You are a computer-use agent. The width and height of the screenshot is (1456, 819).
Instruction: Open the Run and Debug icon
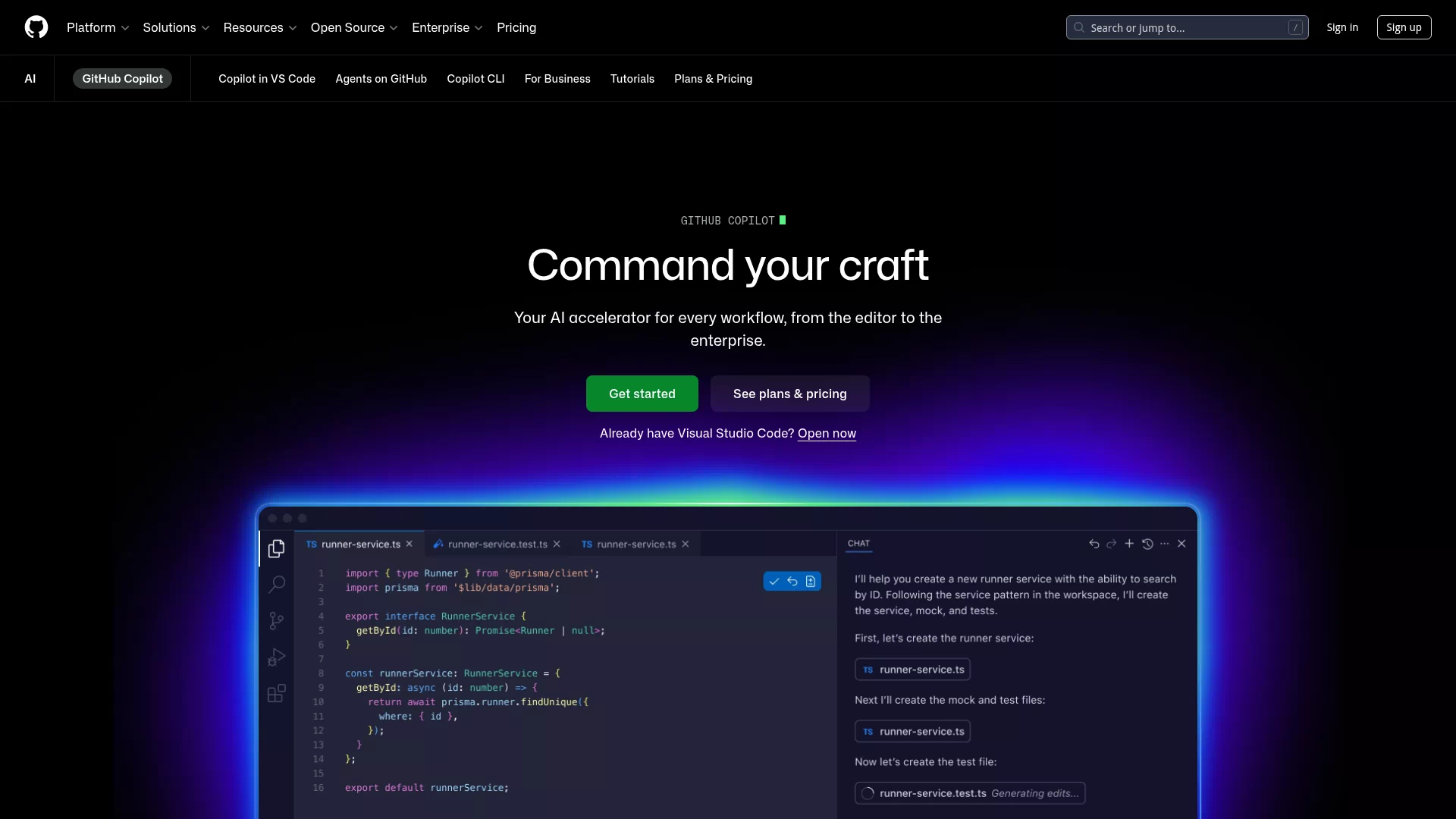tap(277, 657)
